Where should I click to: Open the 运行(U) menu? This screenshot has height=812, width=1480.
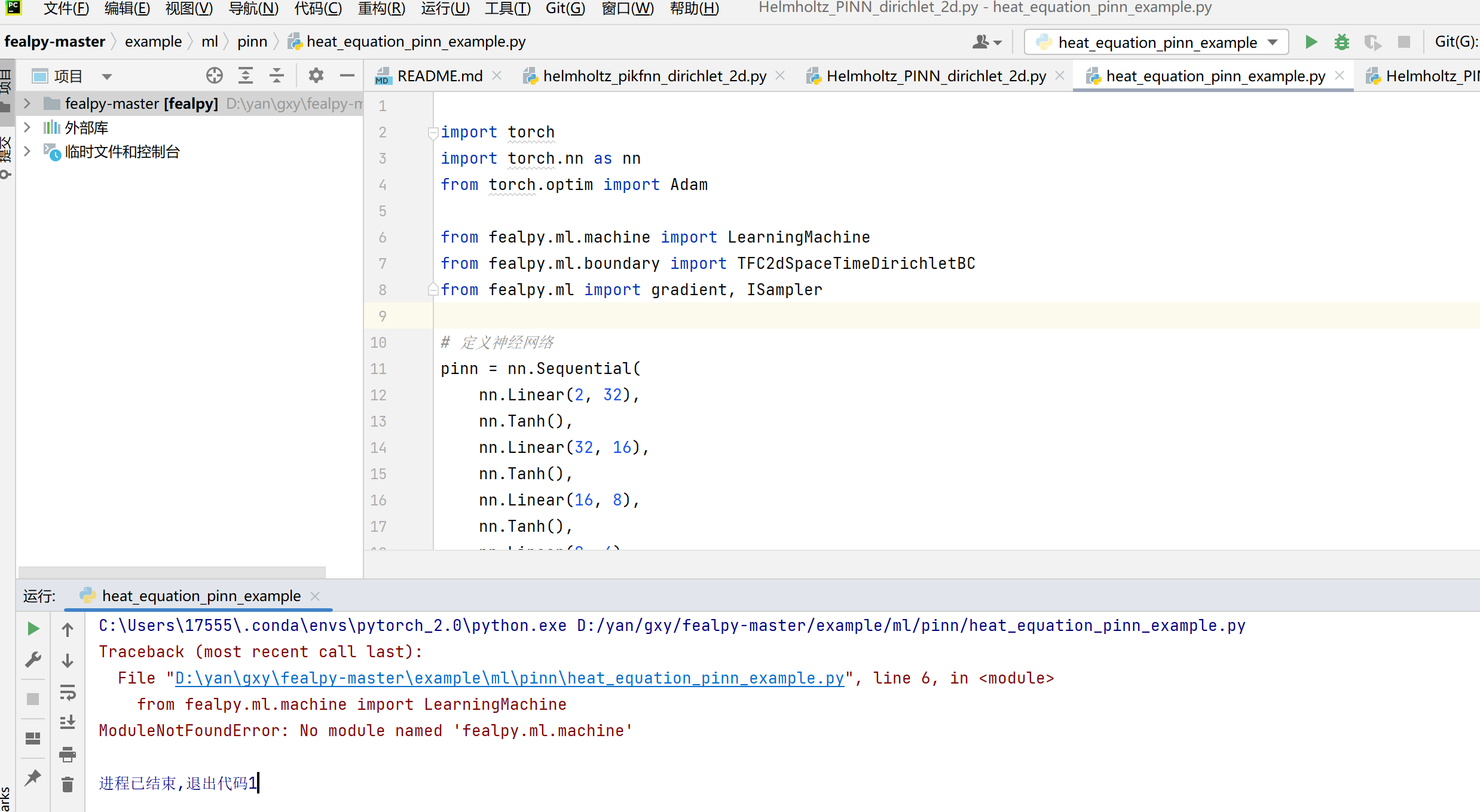point(445,8)
